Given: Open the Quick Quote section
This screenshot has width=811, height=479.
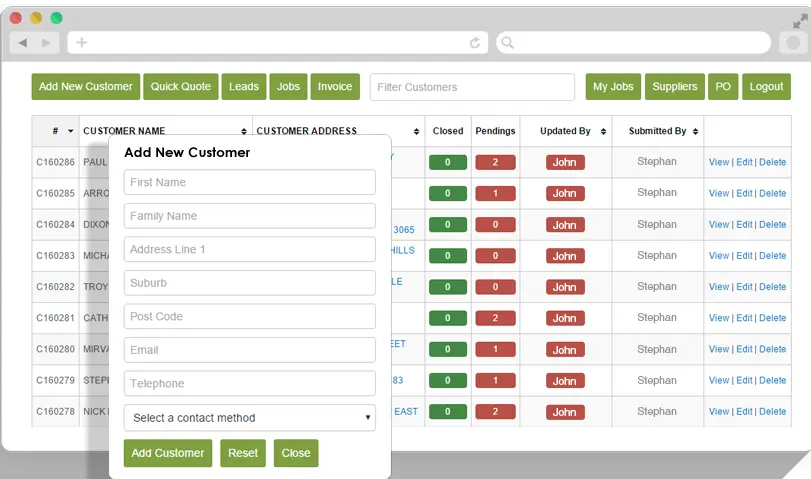Looking at the screenshot, I should click(181, 87).
